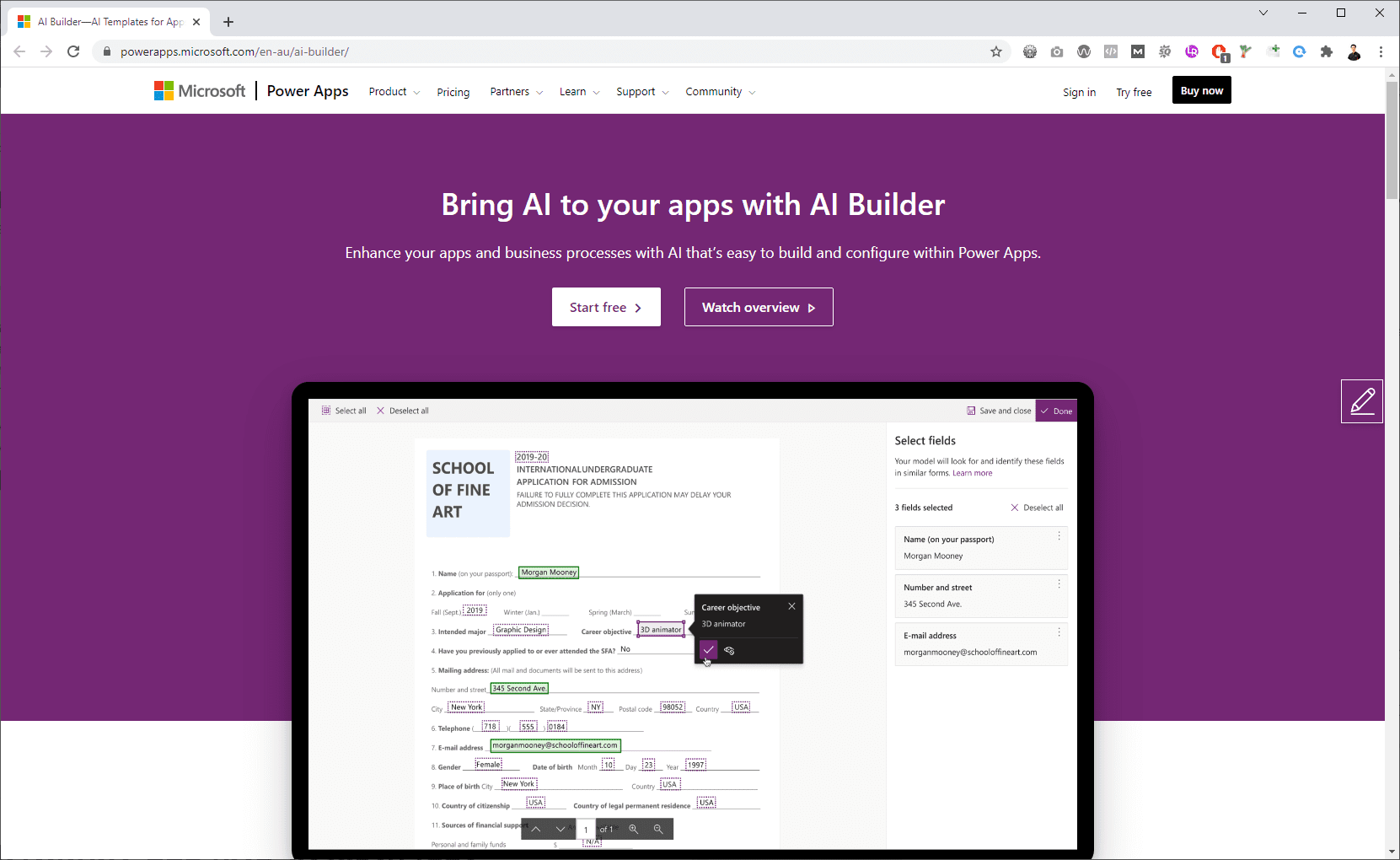Viewport: 1400px width, 860px height.
Task: Click Deselect all in Select fields panel
Action: [x=1037, y=508]
